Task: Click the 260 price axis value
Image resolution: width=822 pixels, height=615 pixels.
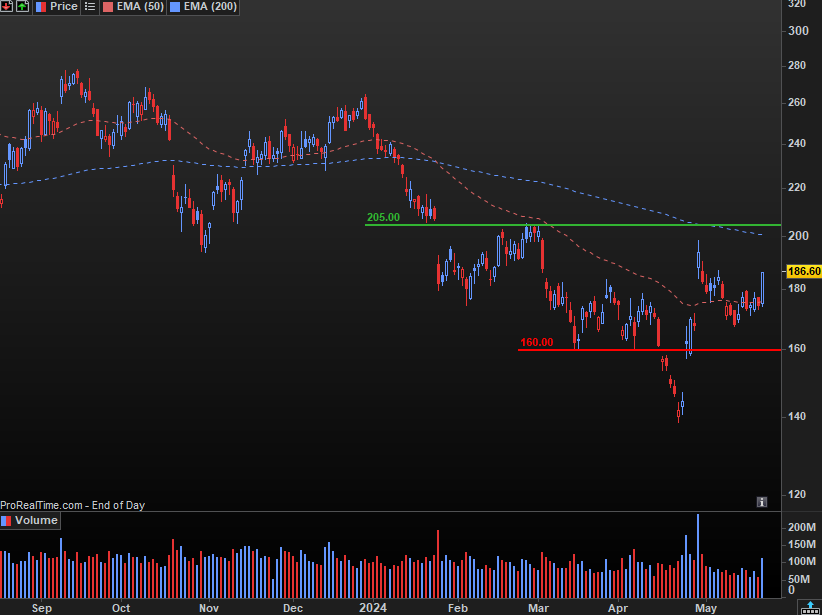Action: tap(798, 102)
